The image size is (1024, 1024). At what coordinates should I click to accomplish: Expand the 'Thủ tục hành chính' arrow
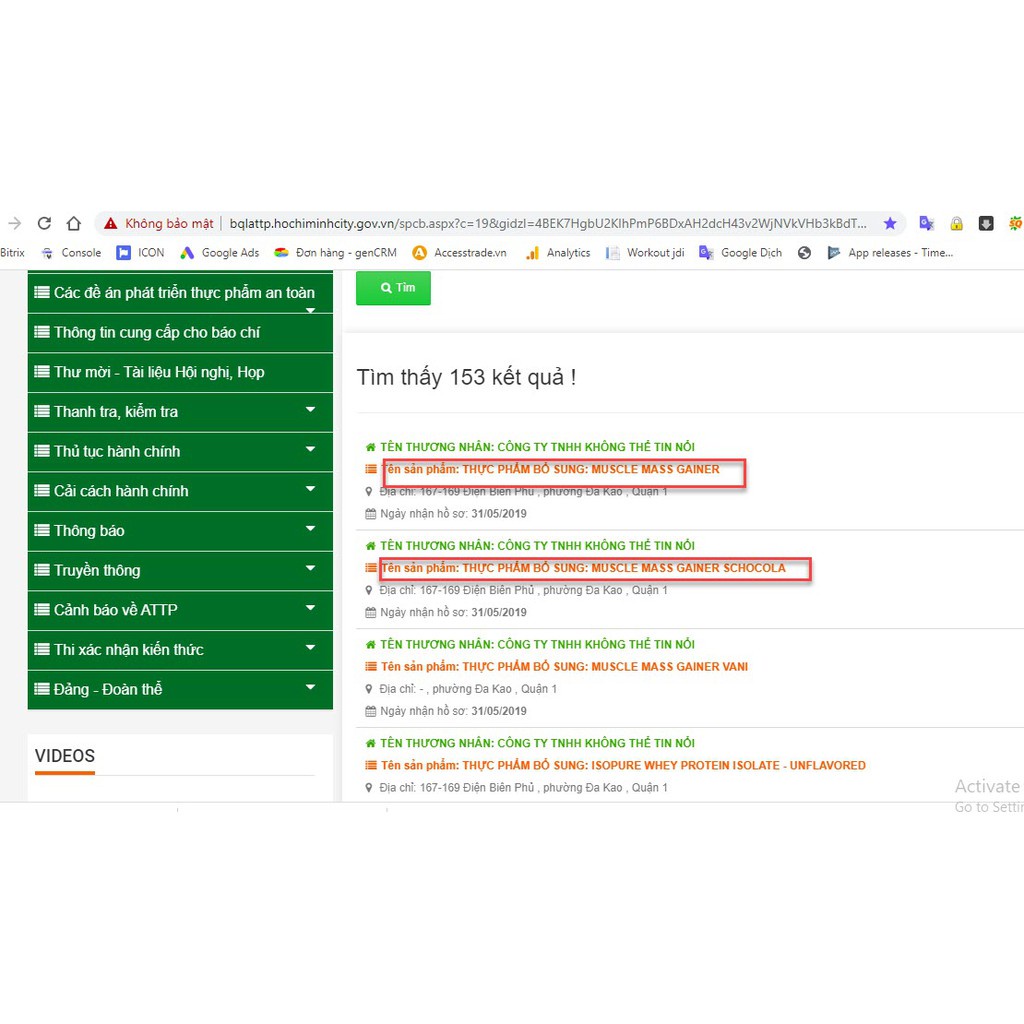click(310, 449)
